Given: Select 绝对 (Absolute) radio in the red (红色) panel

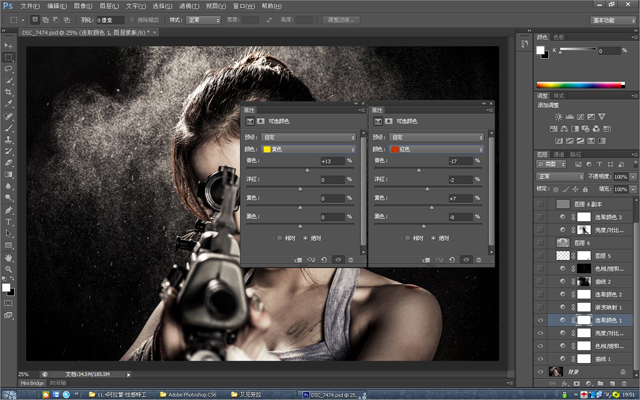Looking at the screenshot, I should 431,238.
